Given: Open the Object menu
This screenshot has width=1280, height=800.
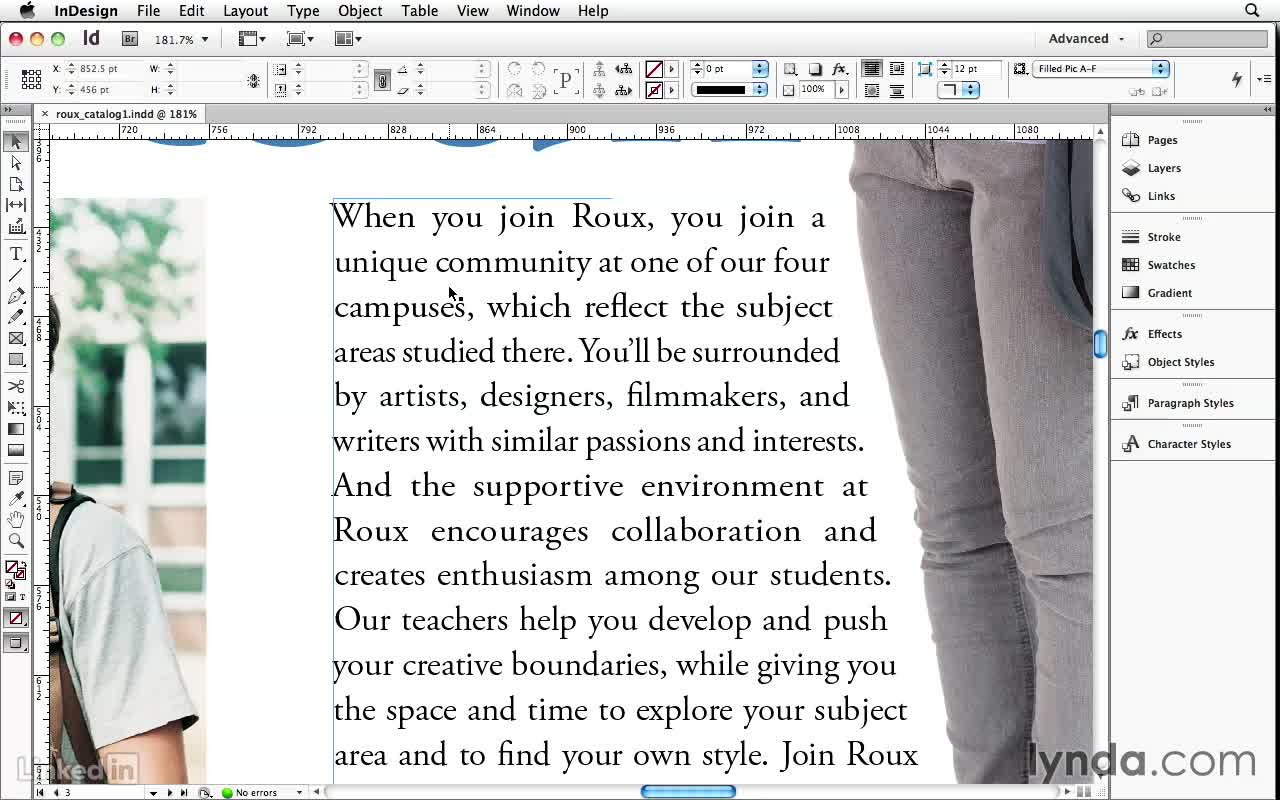Looking at the screenshot, I should click(x=360, y=11).
